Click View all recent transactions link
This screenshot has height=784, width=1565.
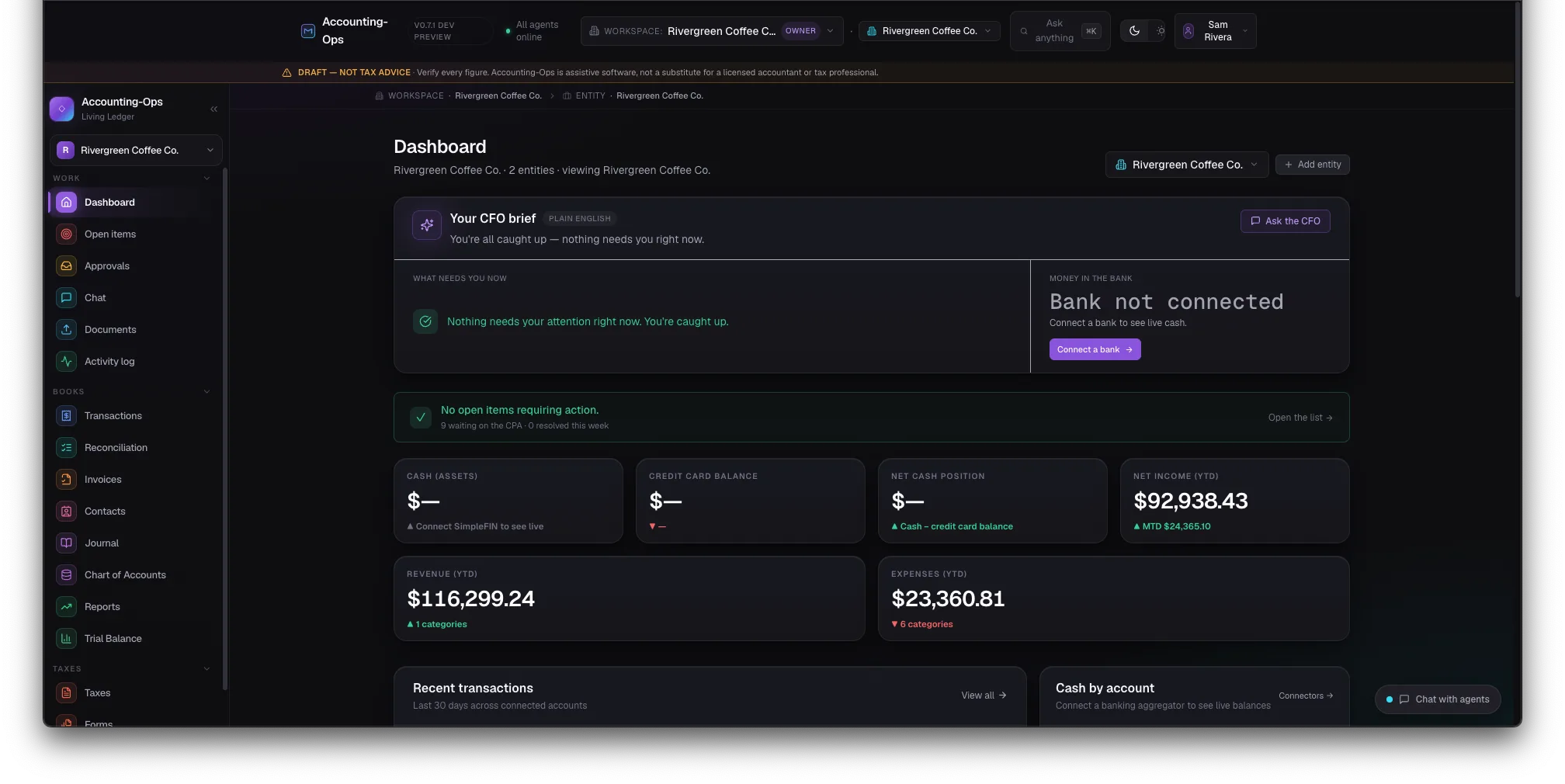click(984, 696)
